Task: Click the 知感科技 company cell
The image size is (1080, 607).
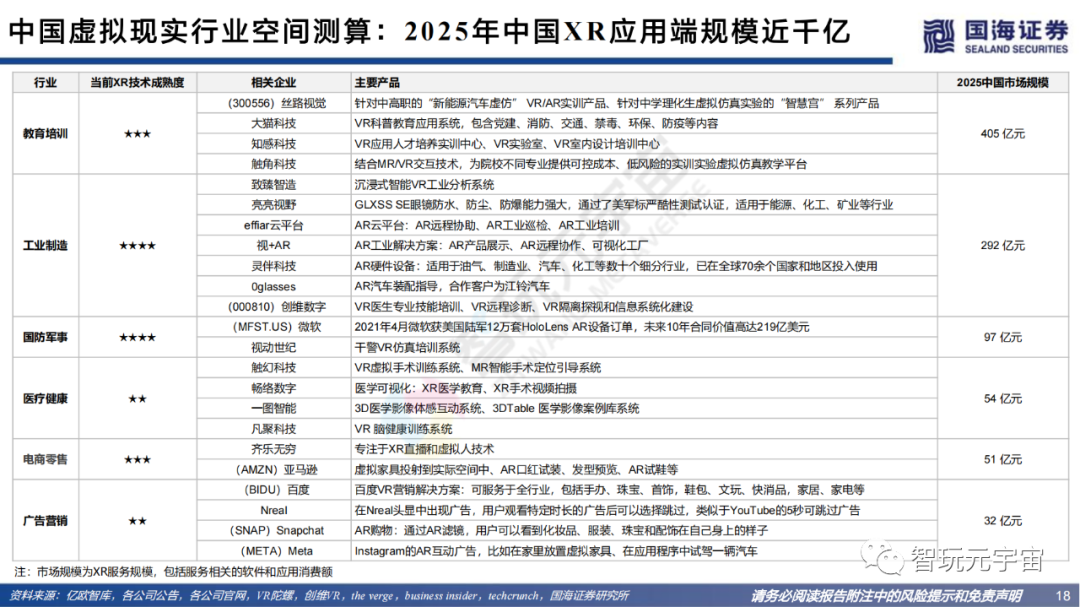Action: (273, 144)
